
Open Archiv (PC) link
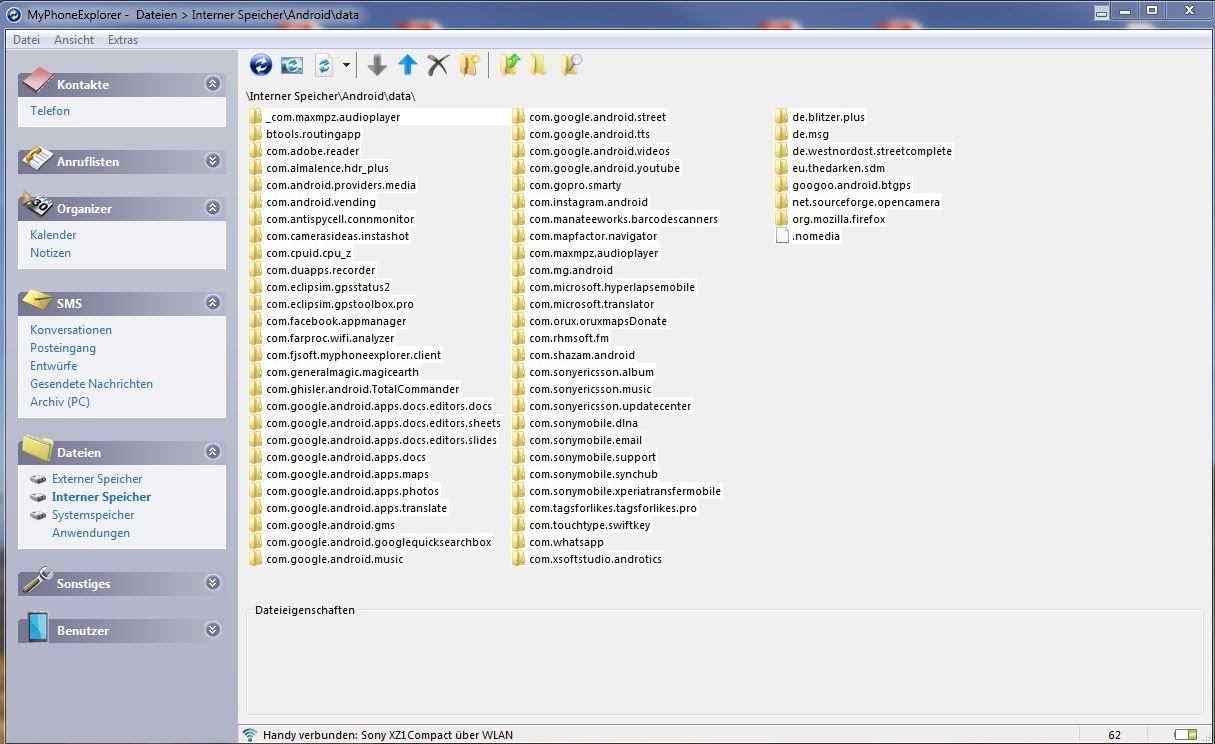click(60, 402)
